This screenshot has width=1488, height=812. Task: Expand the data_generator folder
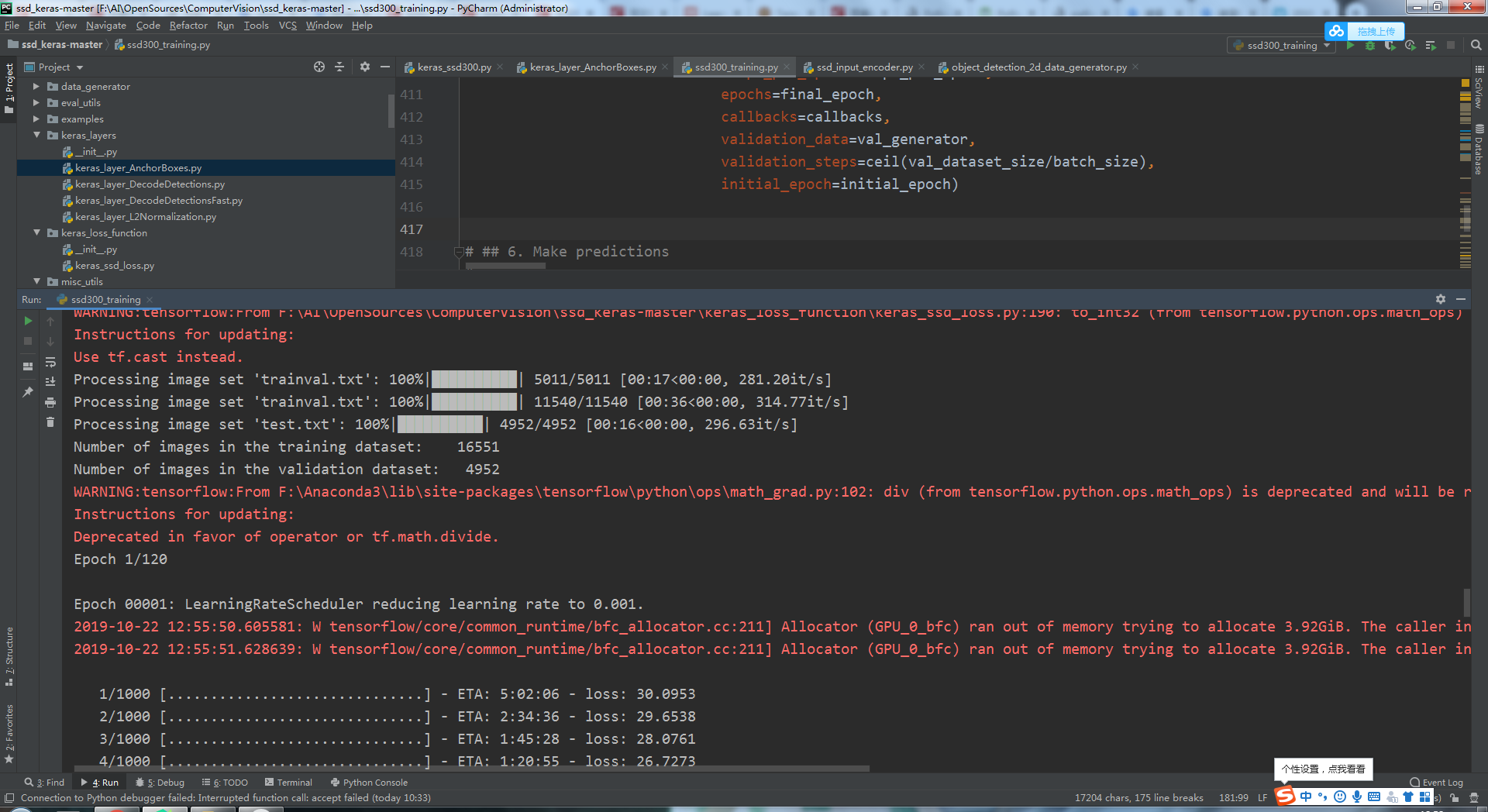point(36,87)
